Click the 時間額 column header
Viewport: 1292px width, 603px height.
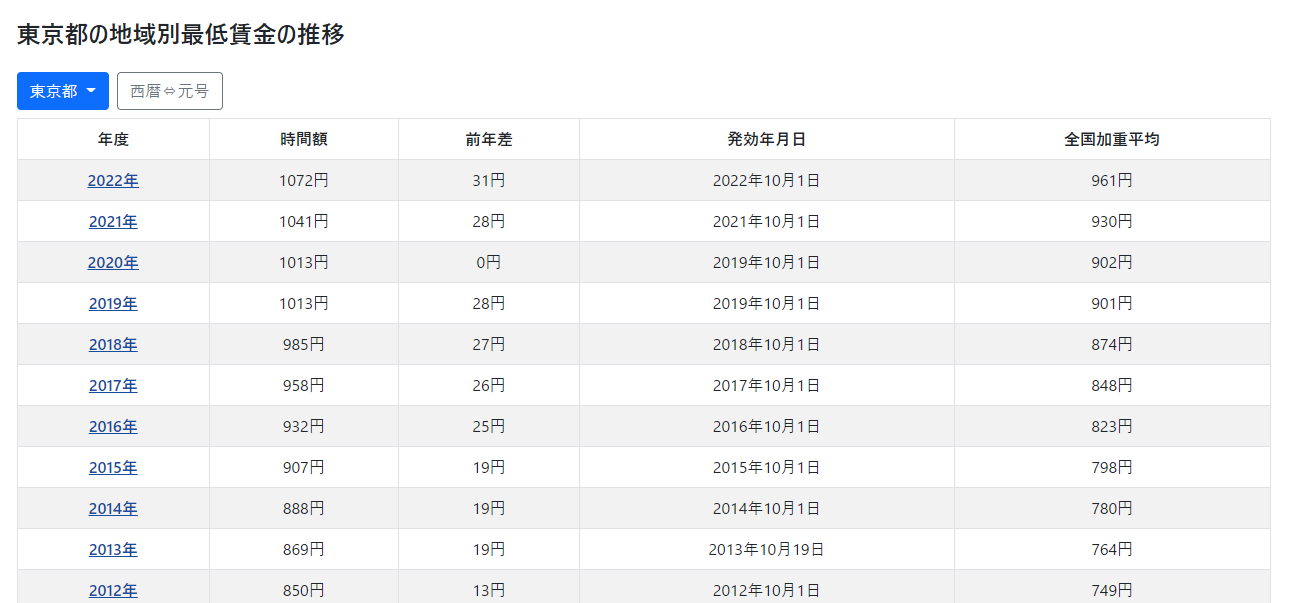click(x=304, y=140)
